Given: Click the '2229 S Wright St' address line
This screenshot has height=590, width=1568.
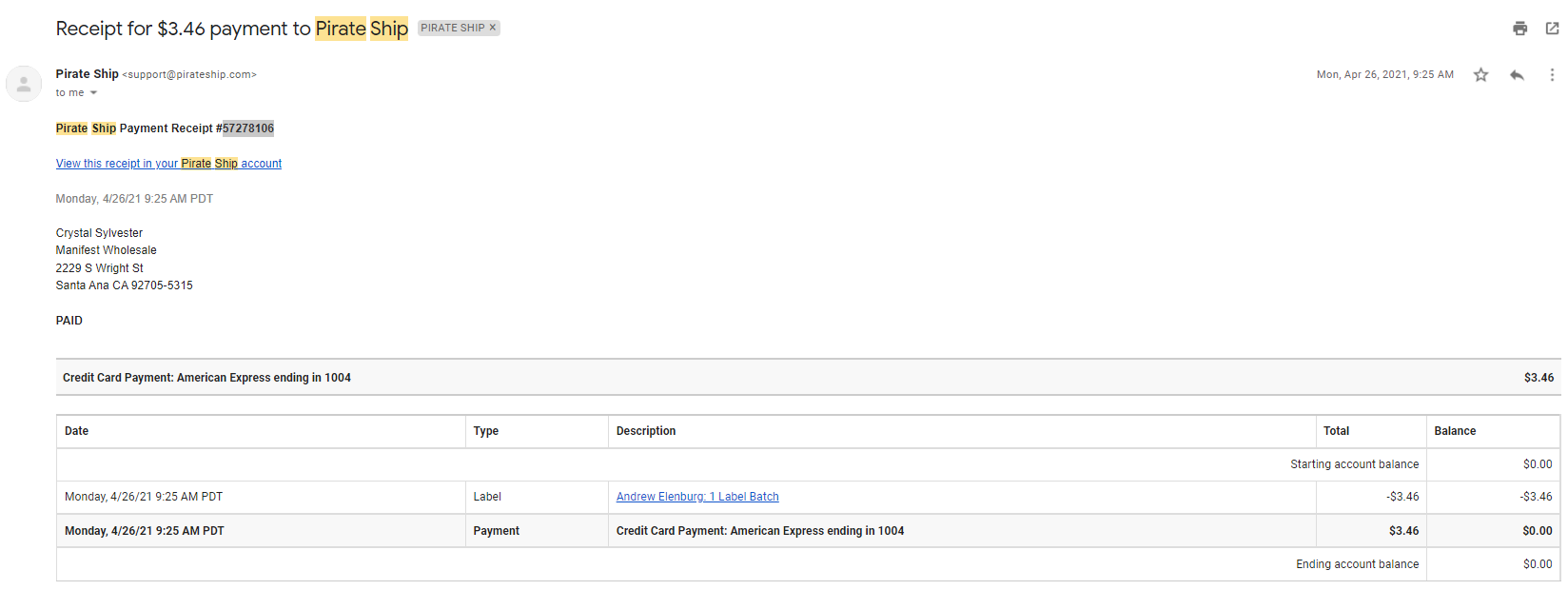Looking at the screenshot, I should pos(99,268).
